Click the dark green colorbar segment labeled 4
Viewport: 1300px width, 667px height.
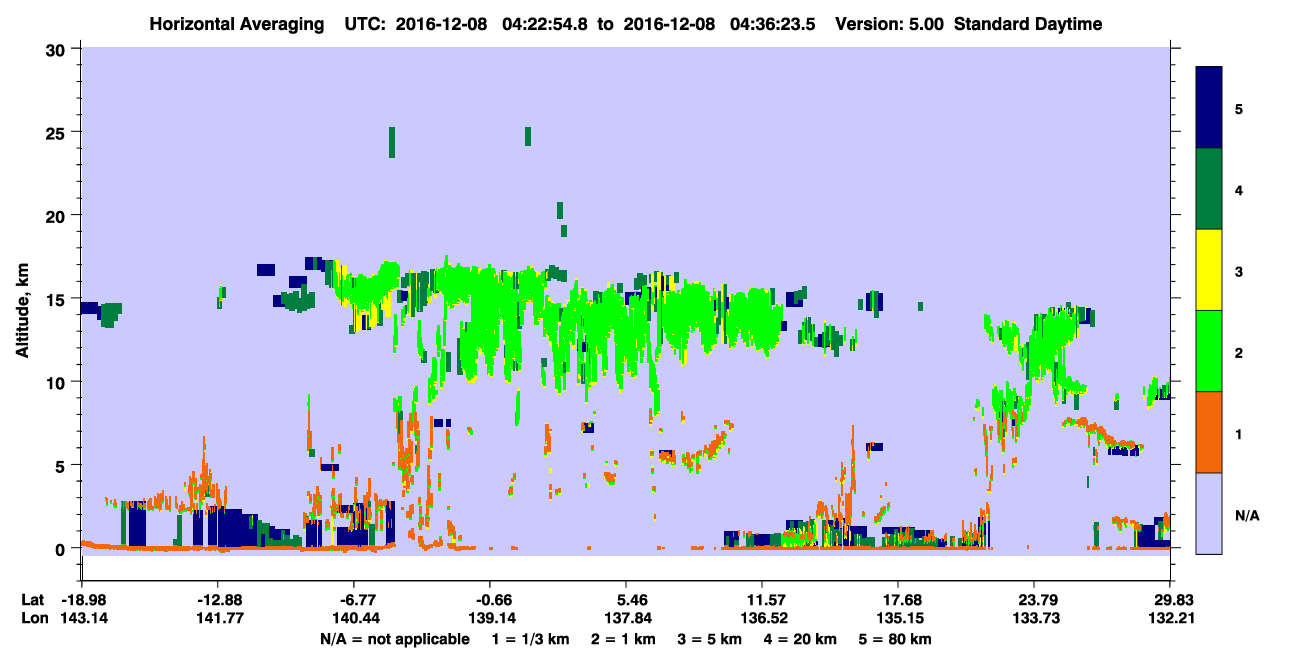1210,189
